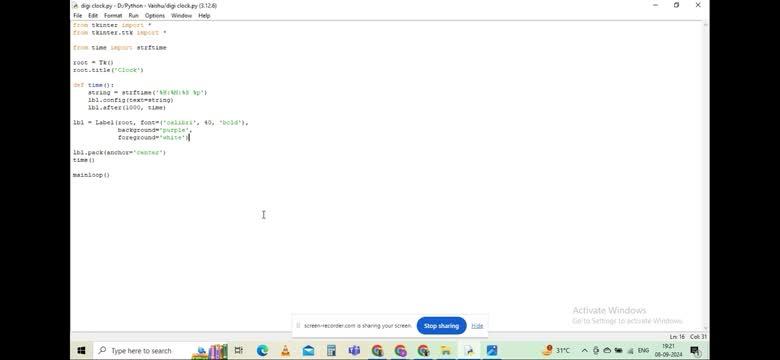
Task: Open the Format menu
Action: coord(113,16)
